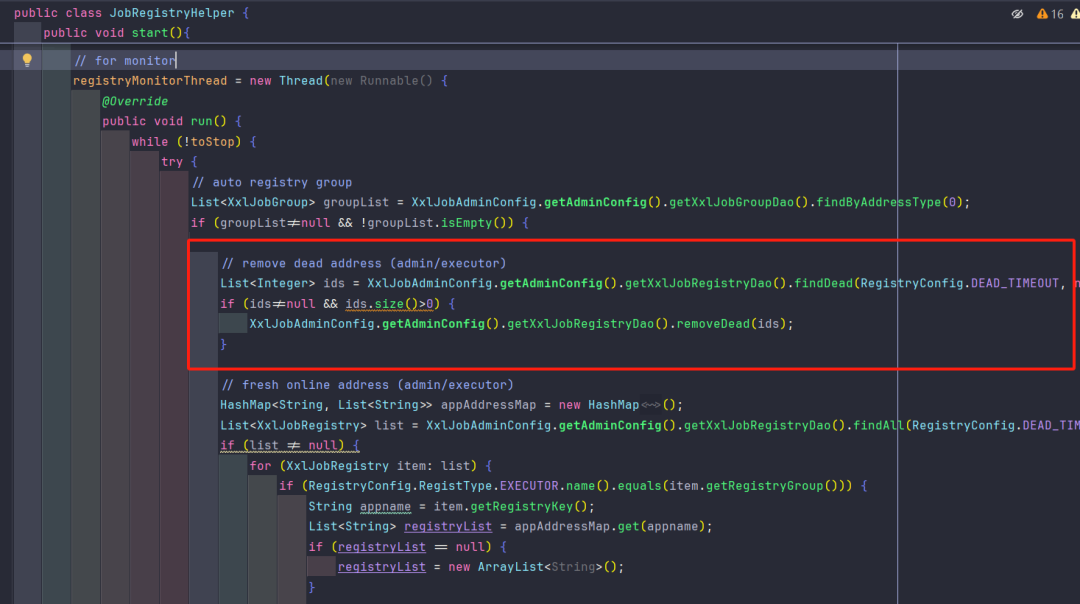Expand the folded diamond after new HashMap
Screen dimensions: 1080x604
[x=651, y=405]
